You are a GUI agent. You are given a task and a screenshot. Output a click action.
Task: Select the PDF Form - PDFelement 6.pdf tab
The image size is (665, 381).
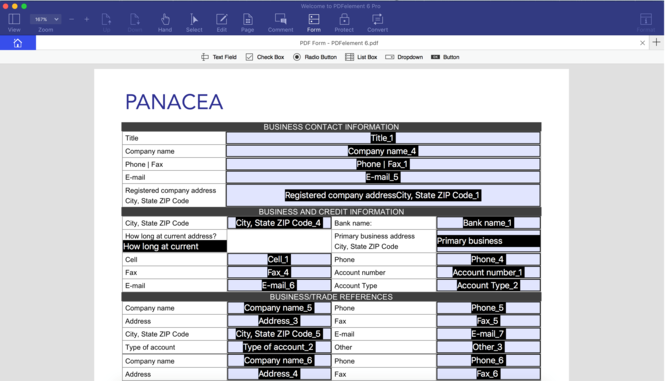(x=339, y=43)
